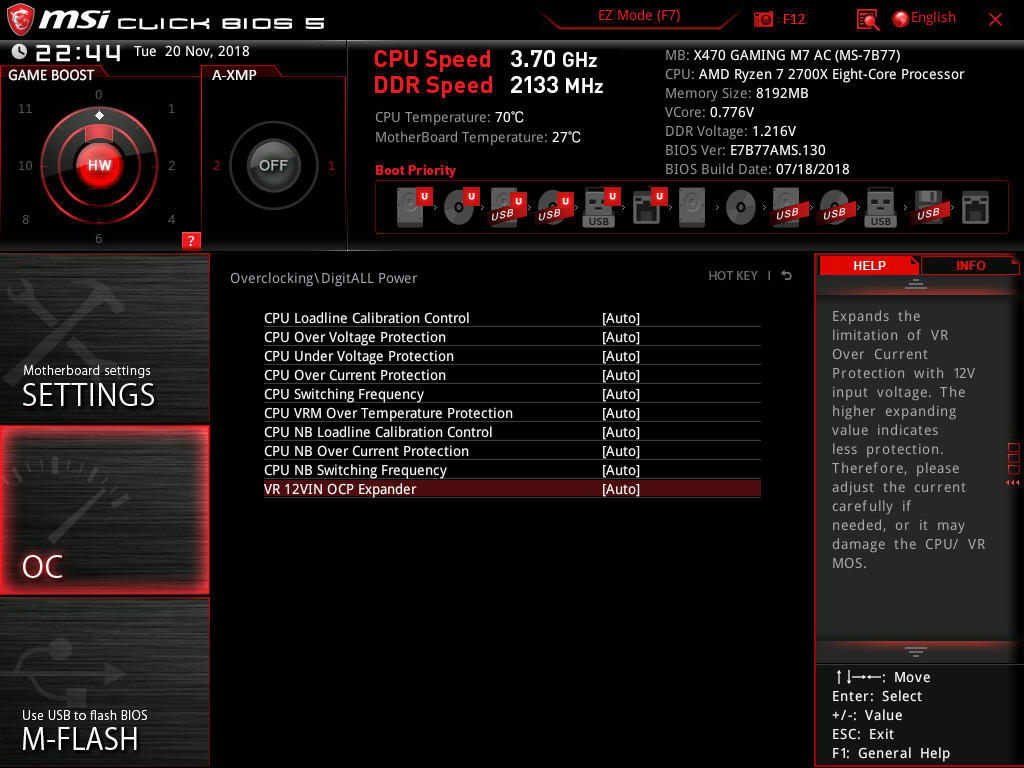Screen dimensions: 1024x768
Task: Click the F12 screenshot label
Action: (x=793, y=19)
